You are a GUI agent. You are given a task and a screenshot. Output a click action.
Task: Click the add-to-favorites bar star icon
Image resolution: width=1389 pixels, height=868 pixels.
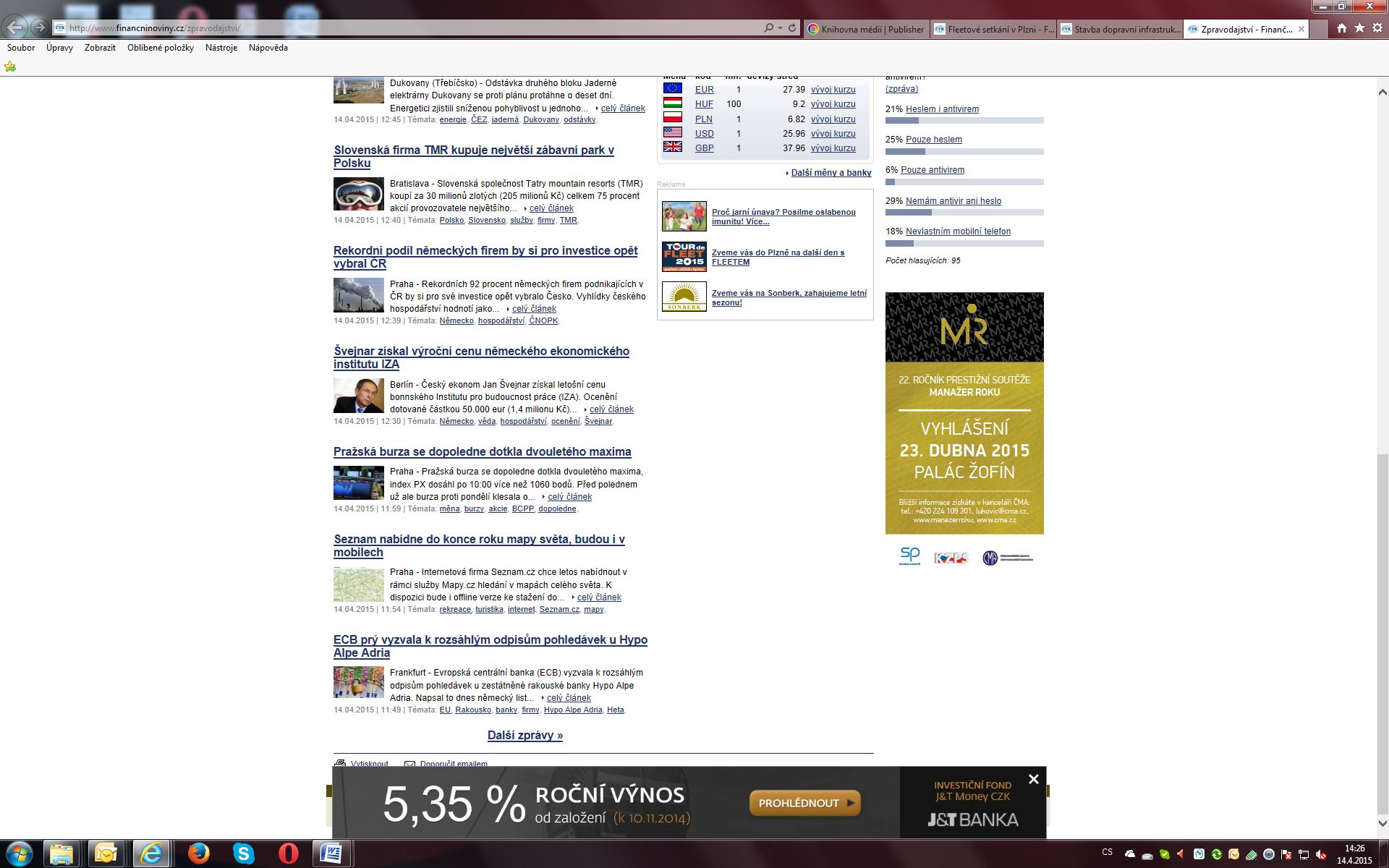click(x=10, y=67)
